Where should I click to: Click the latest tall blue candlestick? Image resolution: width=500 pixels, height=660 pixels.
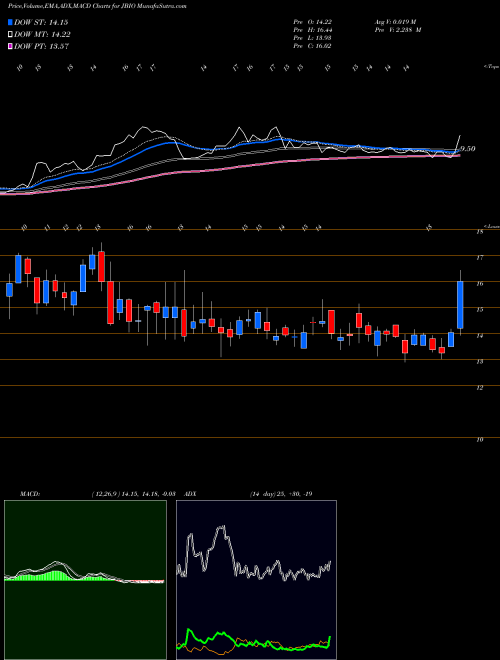(460, 305)
